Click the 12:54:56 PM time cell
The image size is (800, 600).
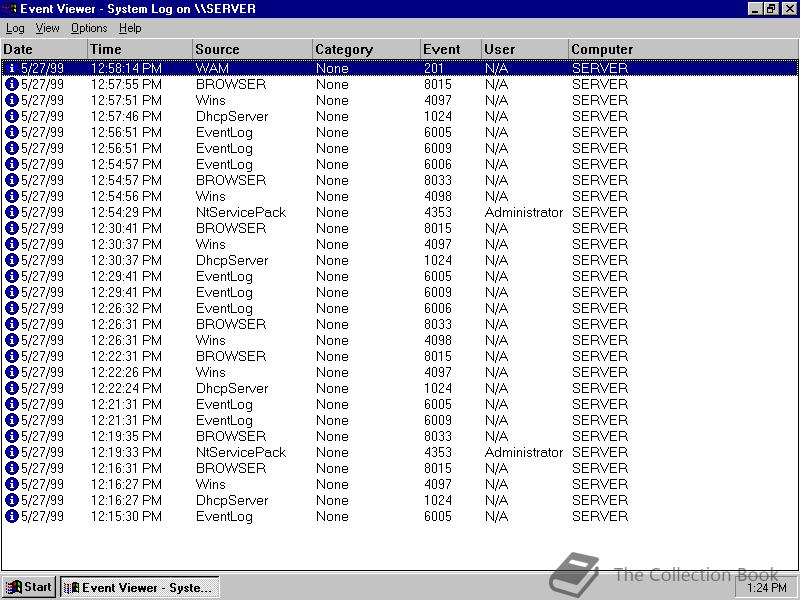tap(126, 196)
